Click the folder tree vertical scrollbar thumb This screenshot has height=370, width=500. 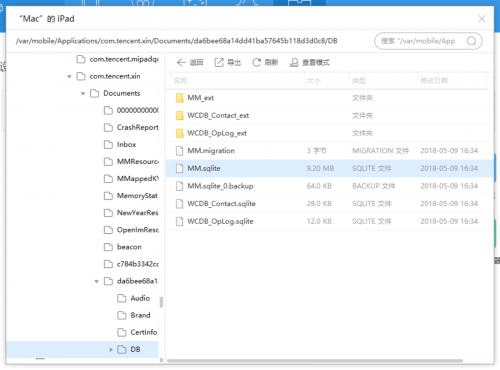[161, 302]
